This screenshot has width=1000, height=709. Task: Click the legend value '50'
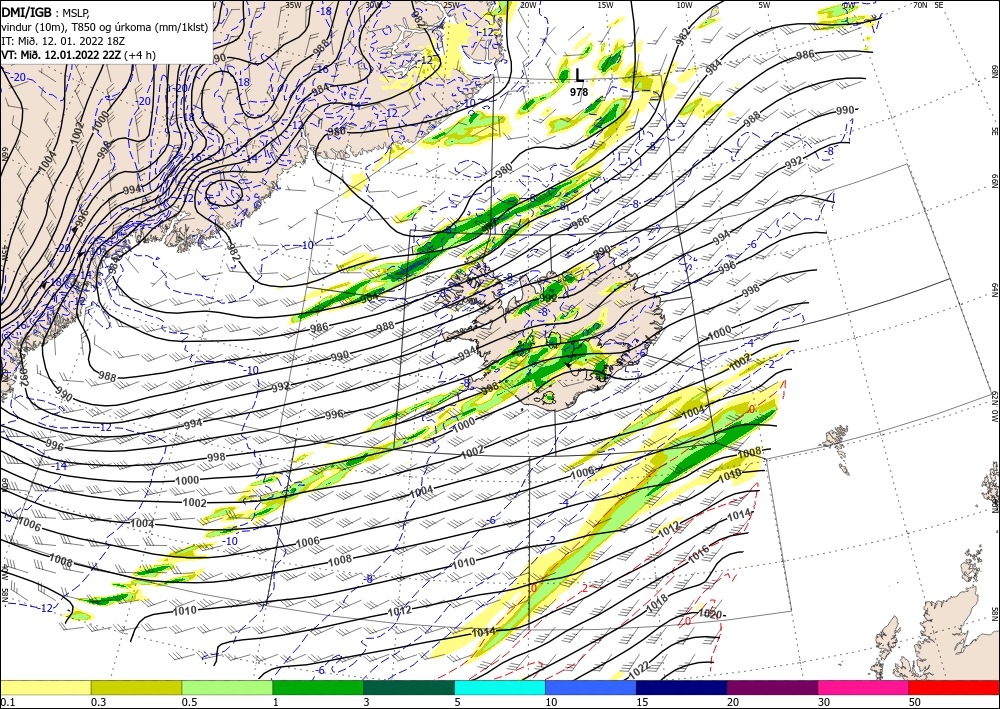point(914,701)
